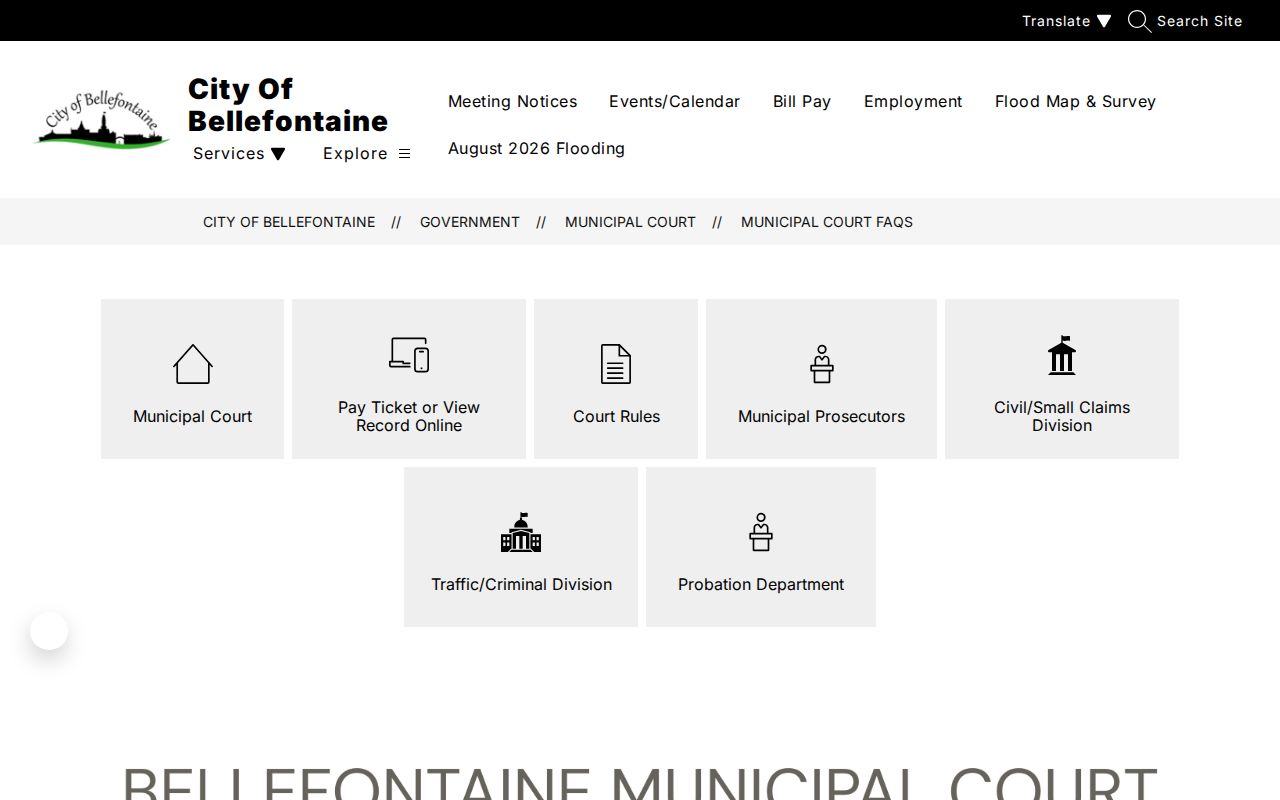The height and width of the screenshot is (800, 1280).
Task: Open the Municipal Court tile label
Action: pos(193,416)
